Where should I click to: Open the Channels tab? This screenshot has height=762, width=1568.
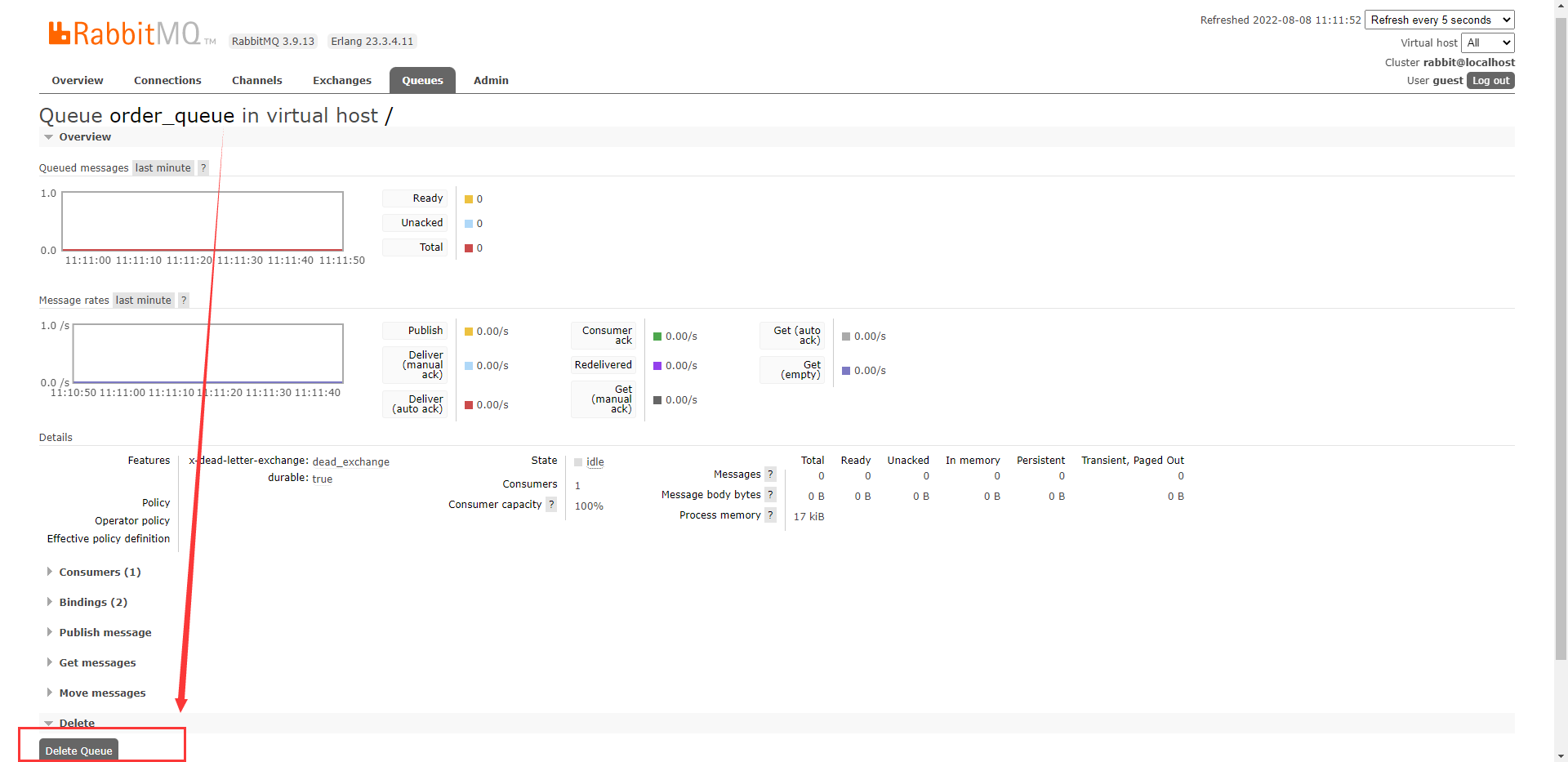point(257,80)
